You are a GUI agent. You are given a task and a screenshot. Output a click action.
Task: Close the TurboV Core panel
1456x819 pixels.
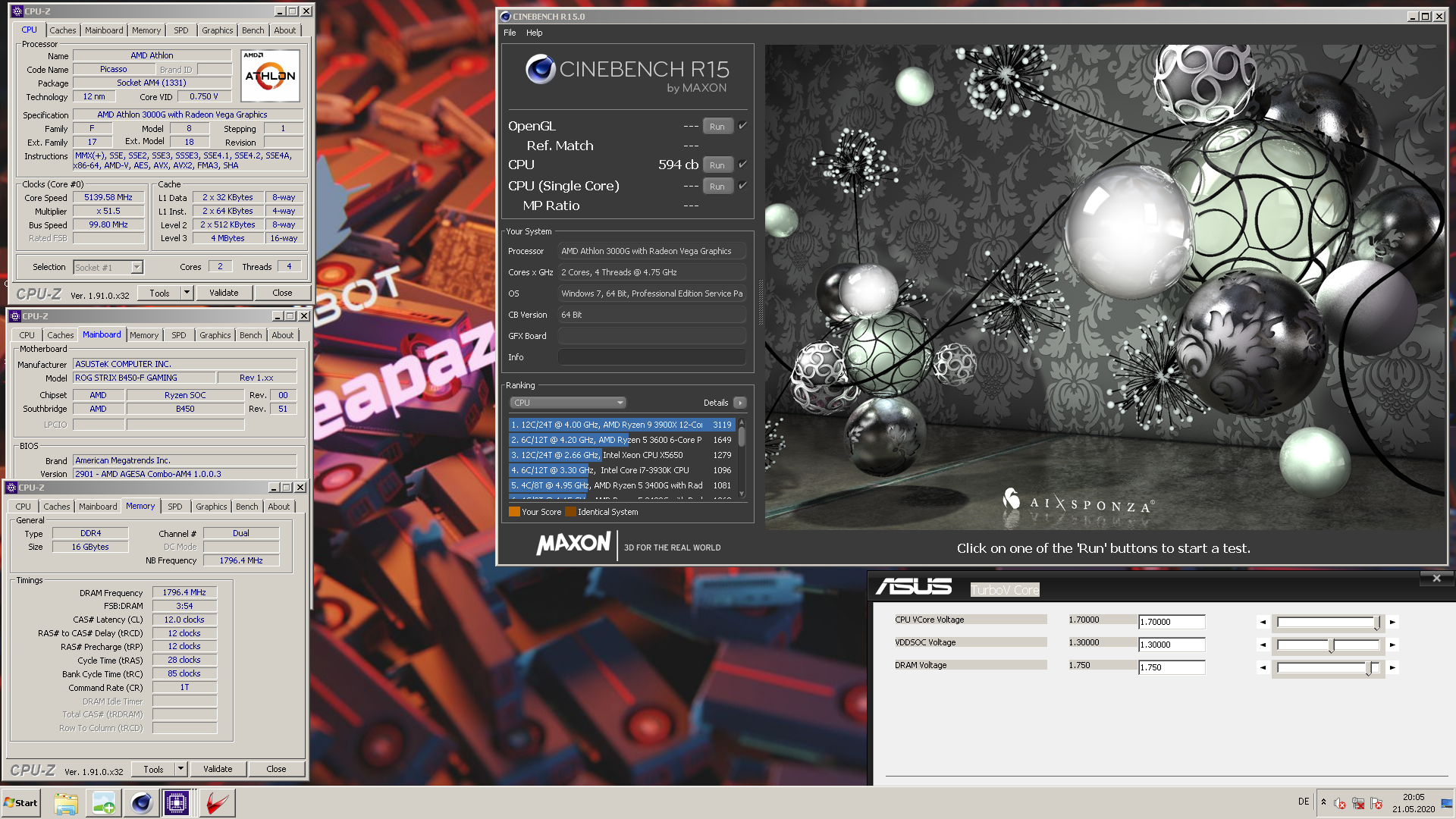pyautogui.click(x=1436, y=579)
